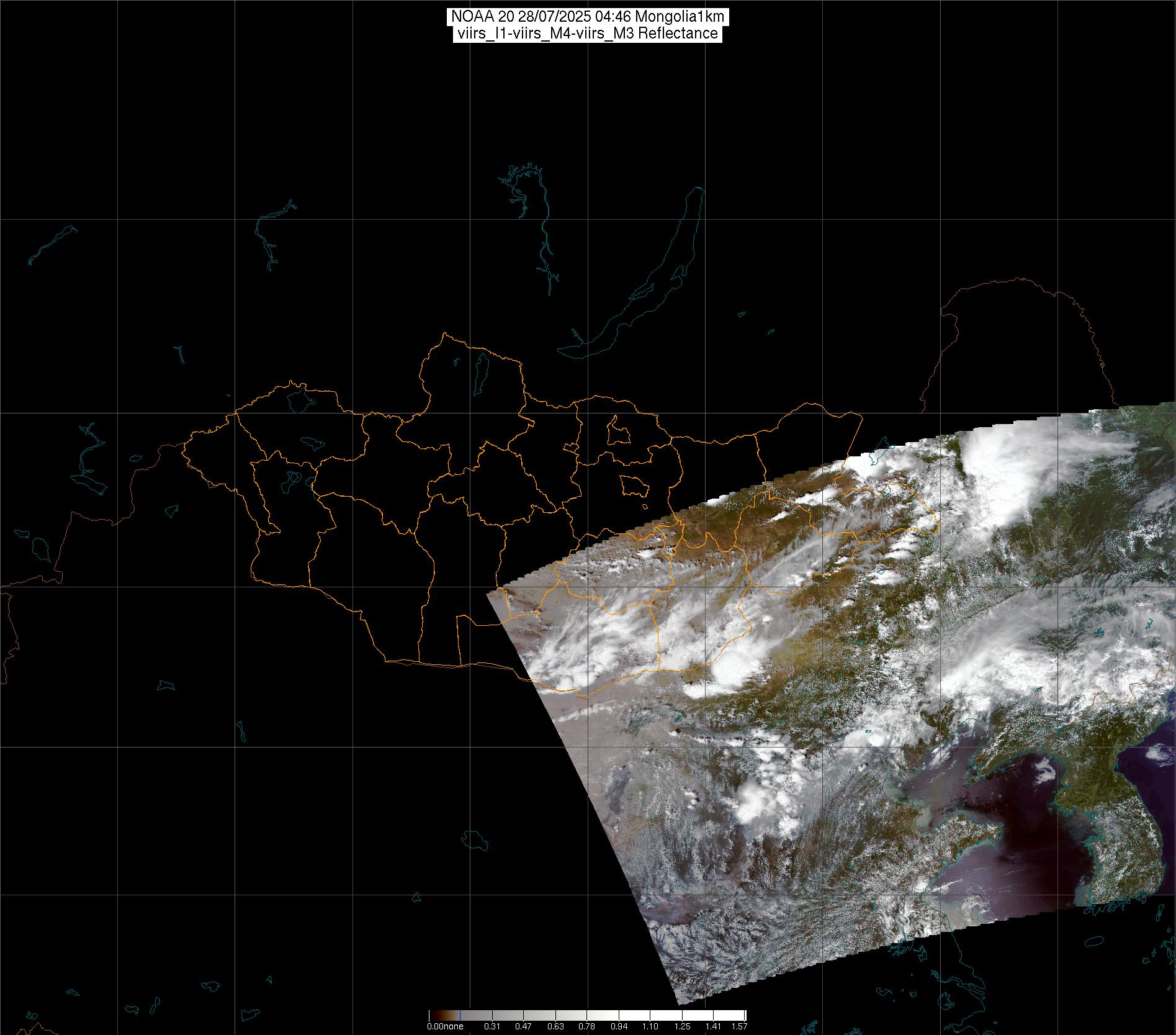Click the 'viirs_I1-viirs_M4-viirs_M3 Reflectance' subtitle label
1176x1035 pixels.
[x=587, y=34]
